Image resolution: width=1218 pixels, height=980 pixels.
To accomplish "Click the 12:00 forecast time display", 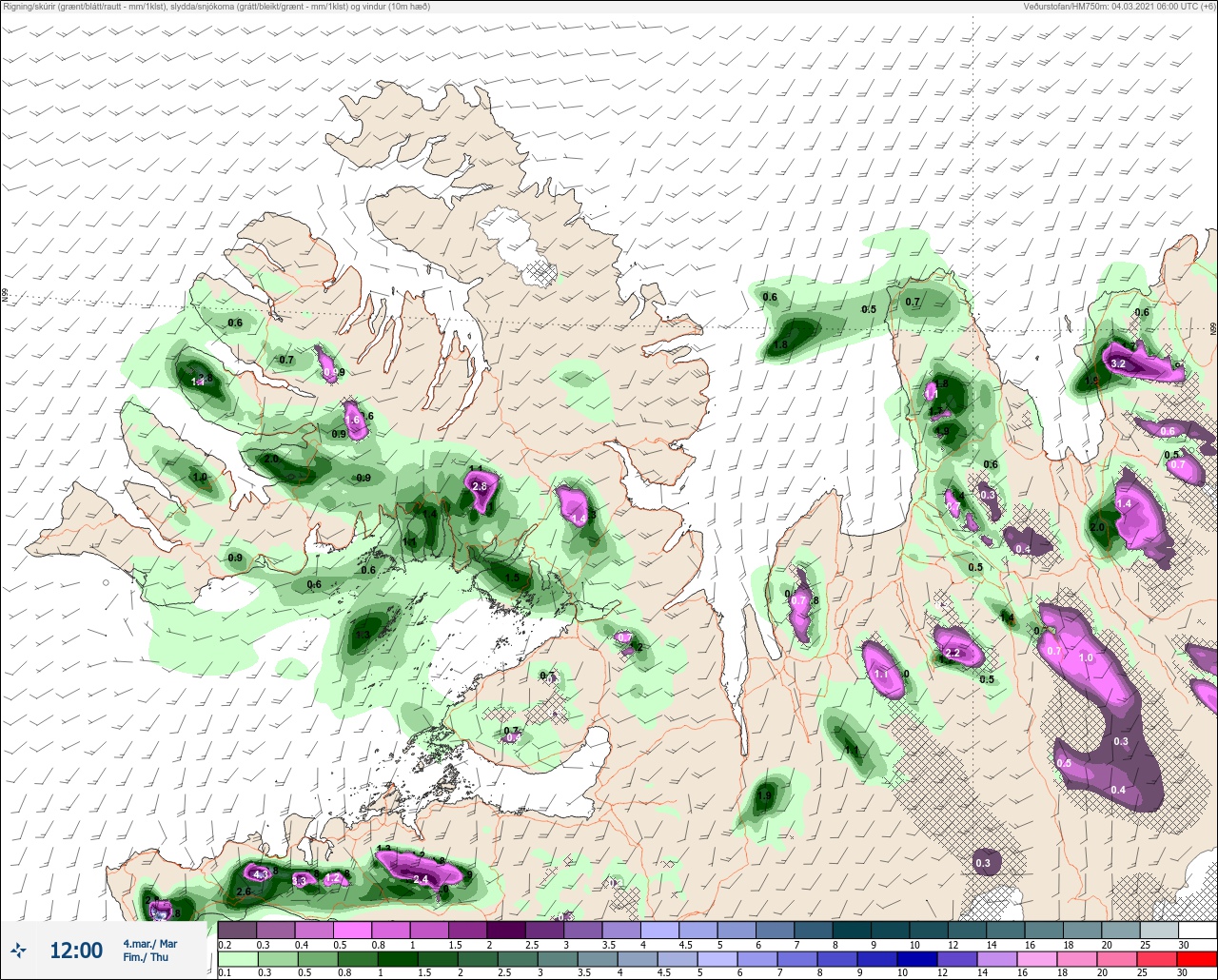I will pyautogui.click(x=76, y=950).
